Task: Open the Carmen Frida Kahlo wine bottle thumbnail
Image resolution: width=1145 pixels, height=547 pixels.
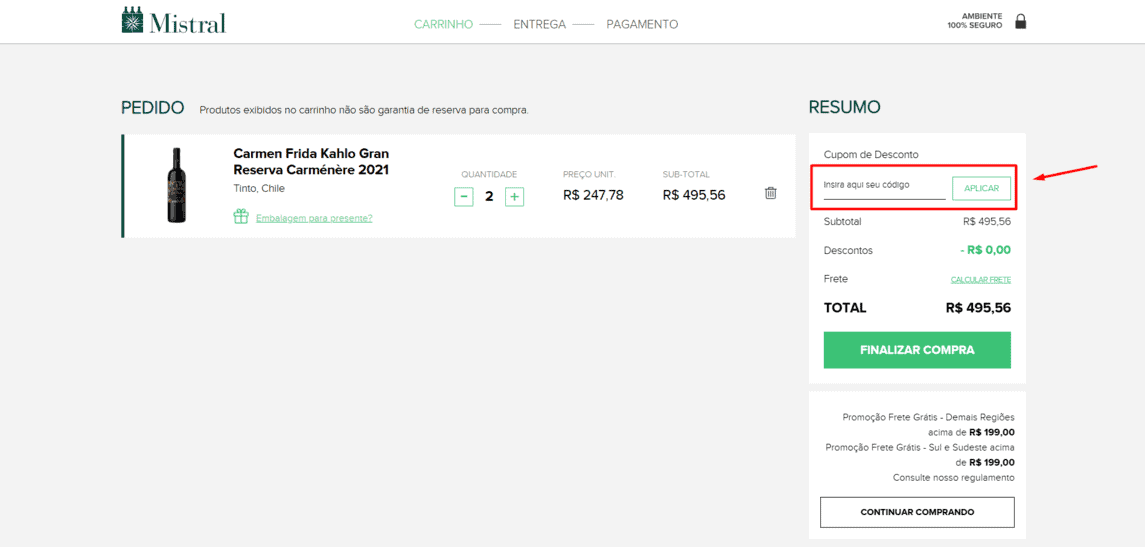Action: pyautogui.click(x=177, y=185)
